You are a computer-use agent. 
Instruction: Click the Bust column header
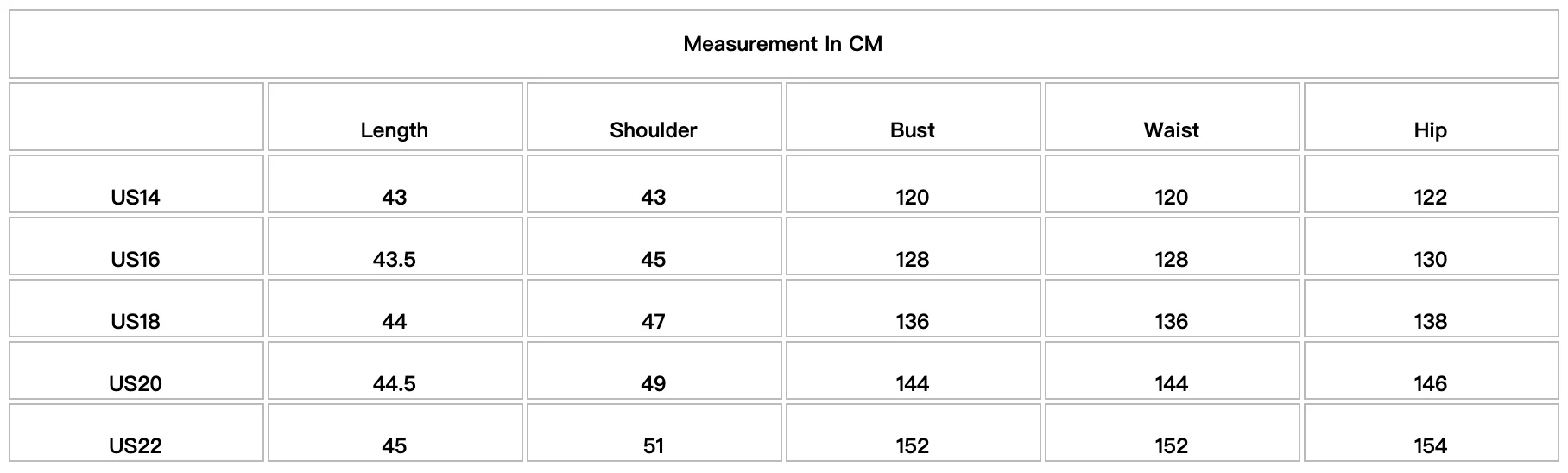(x=913, y=130)
